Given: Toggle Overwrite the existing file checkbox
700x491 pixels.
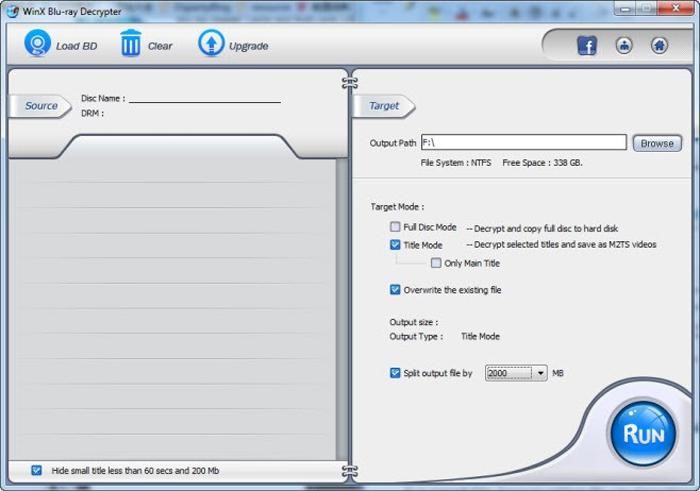Looking at the screenshot, I should click(x=395, y=290).
